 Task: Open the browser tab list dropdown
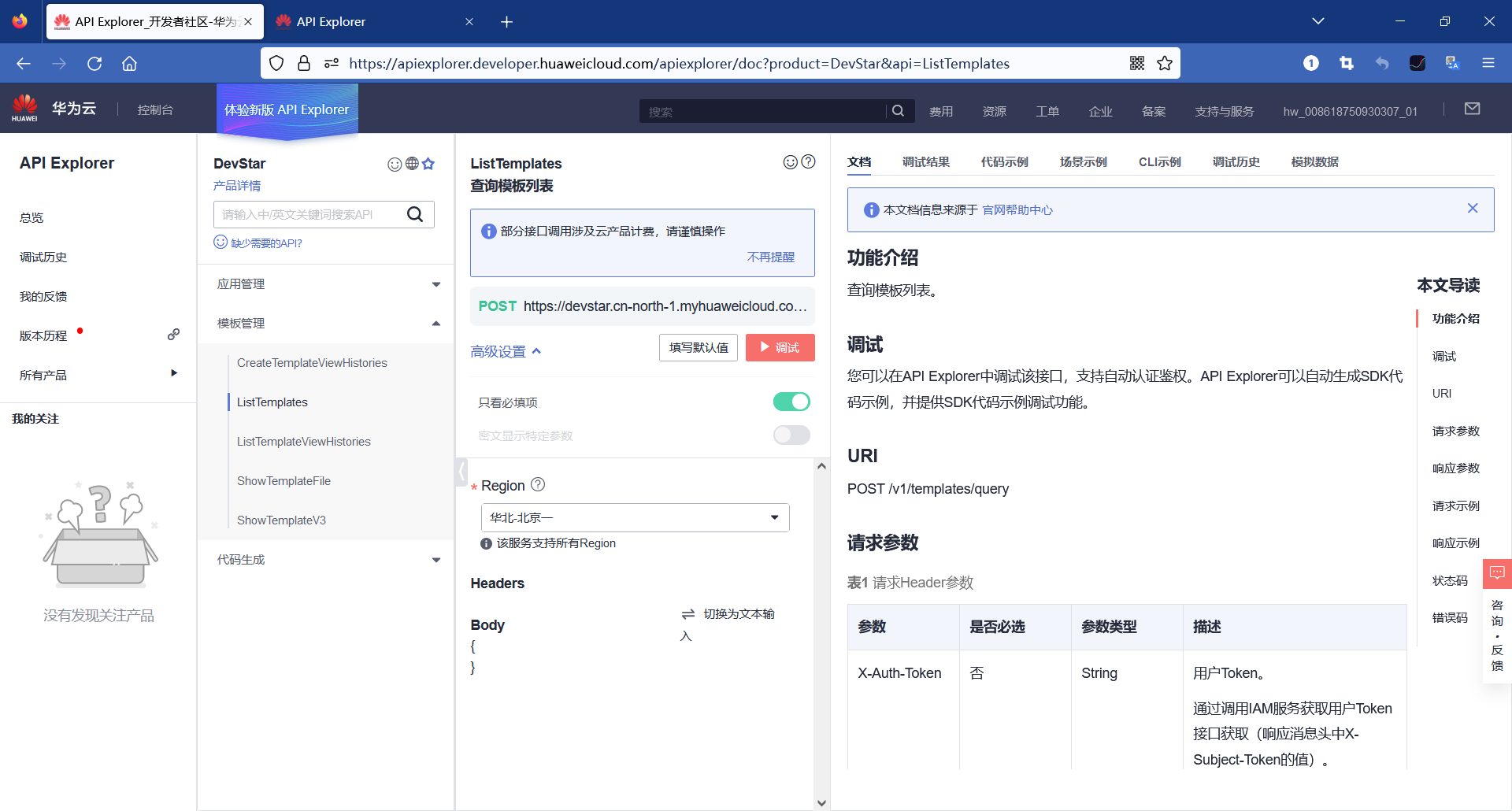click(1317, 21)
